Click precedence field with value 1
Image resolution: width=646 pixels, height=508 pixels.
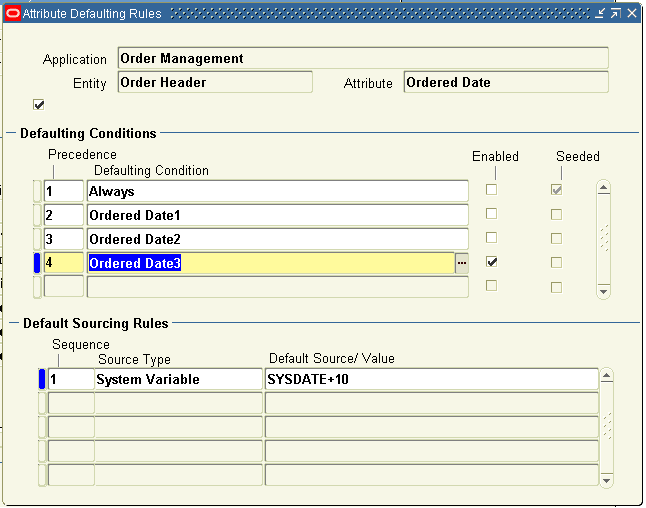point(64,191)
